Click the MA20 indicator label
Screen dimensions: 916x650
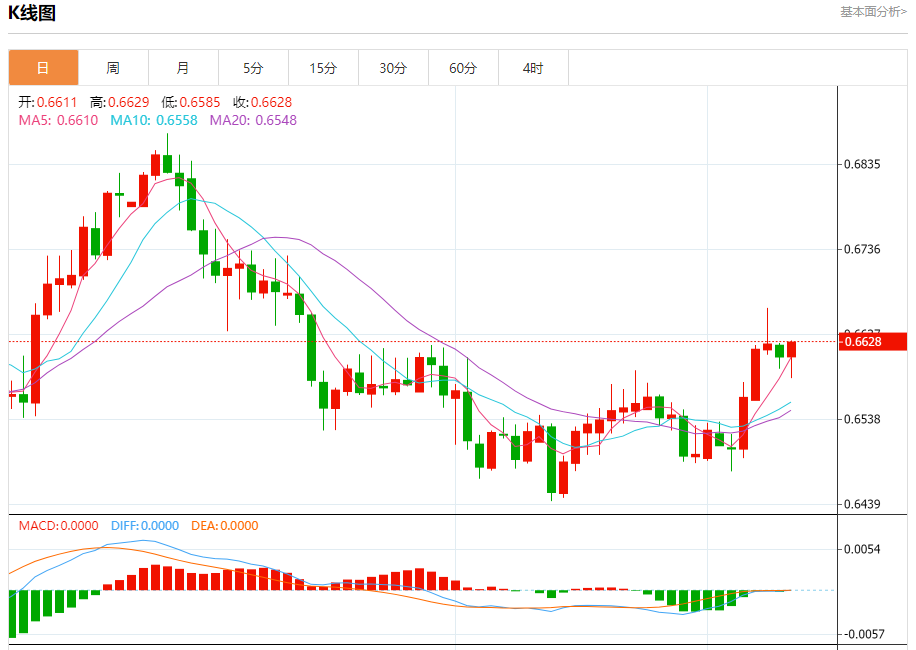(x=253, y=120)
